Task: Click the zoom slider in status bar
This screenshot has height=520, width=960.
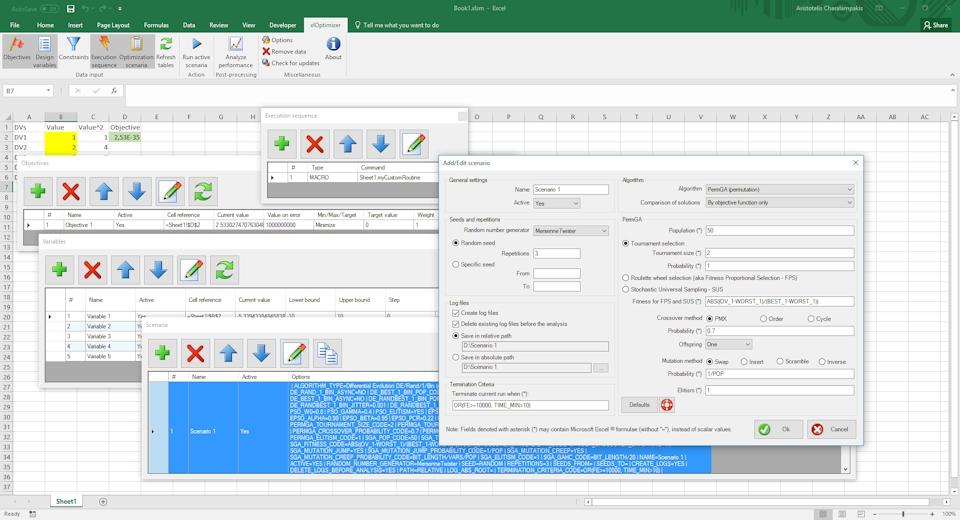Action: [903, 514]
